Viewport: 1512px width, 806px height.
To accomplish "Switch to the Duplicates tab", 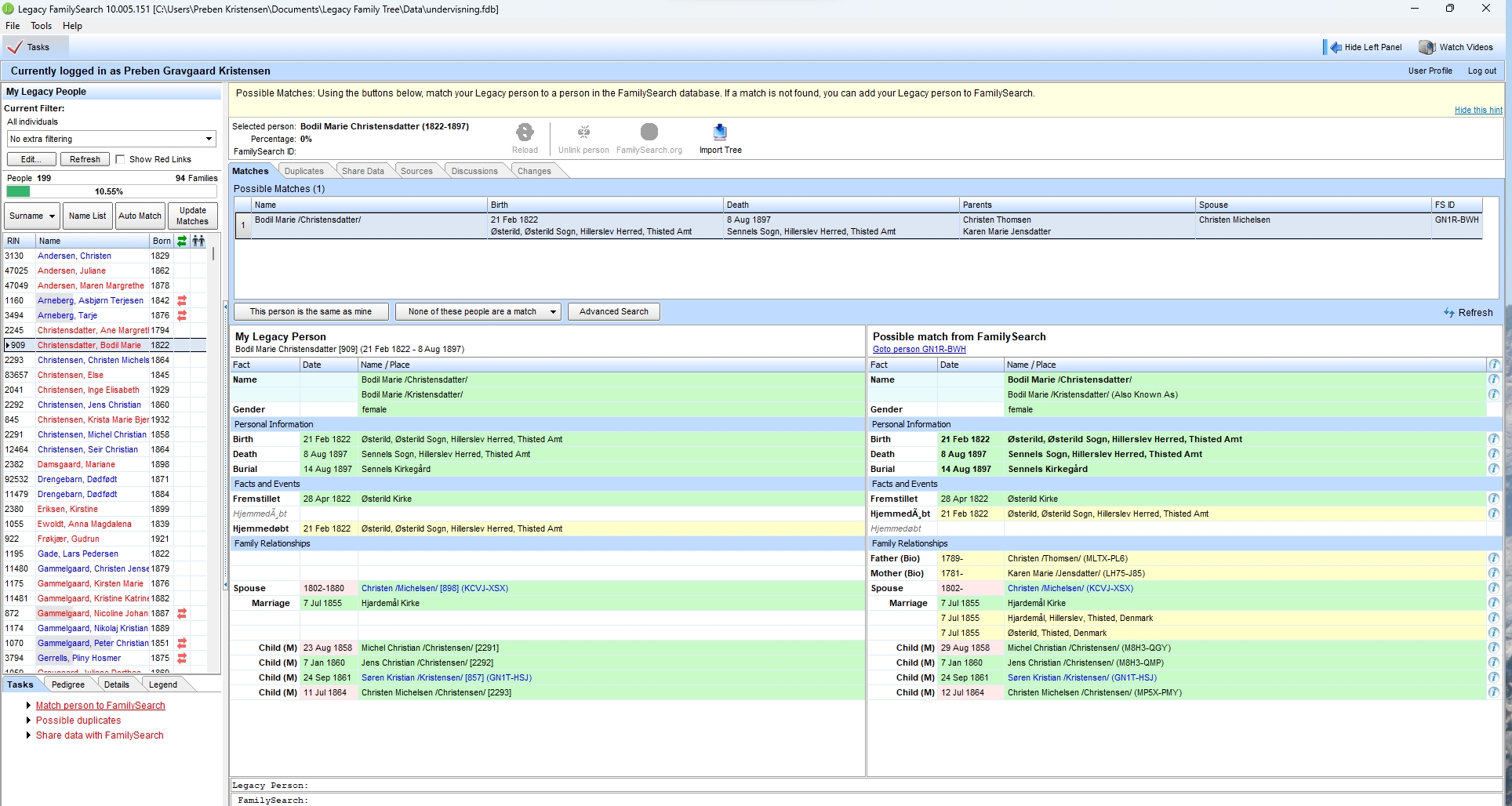I will click(303, 171).
